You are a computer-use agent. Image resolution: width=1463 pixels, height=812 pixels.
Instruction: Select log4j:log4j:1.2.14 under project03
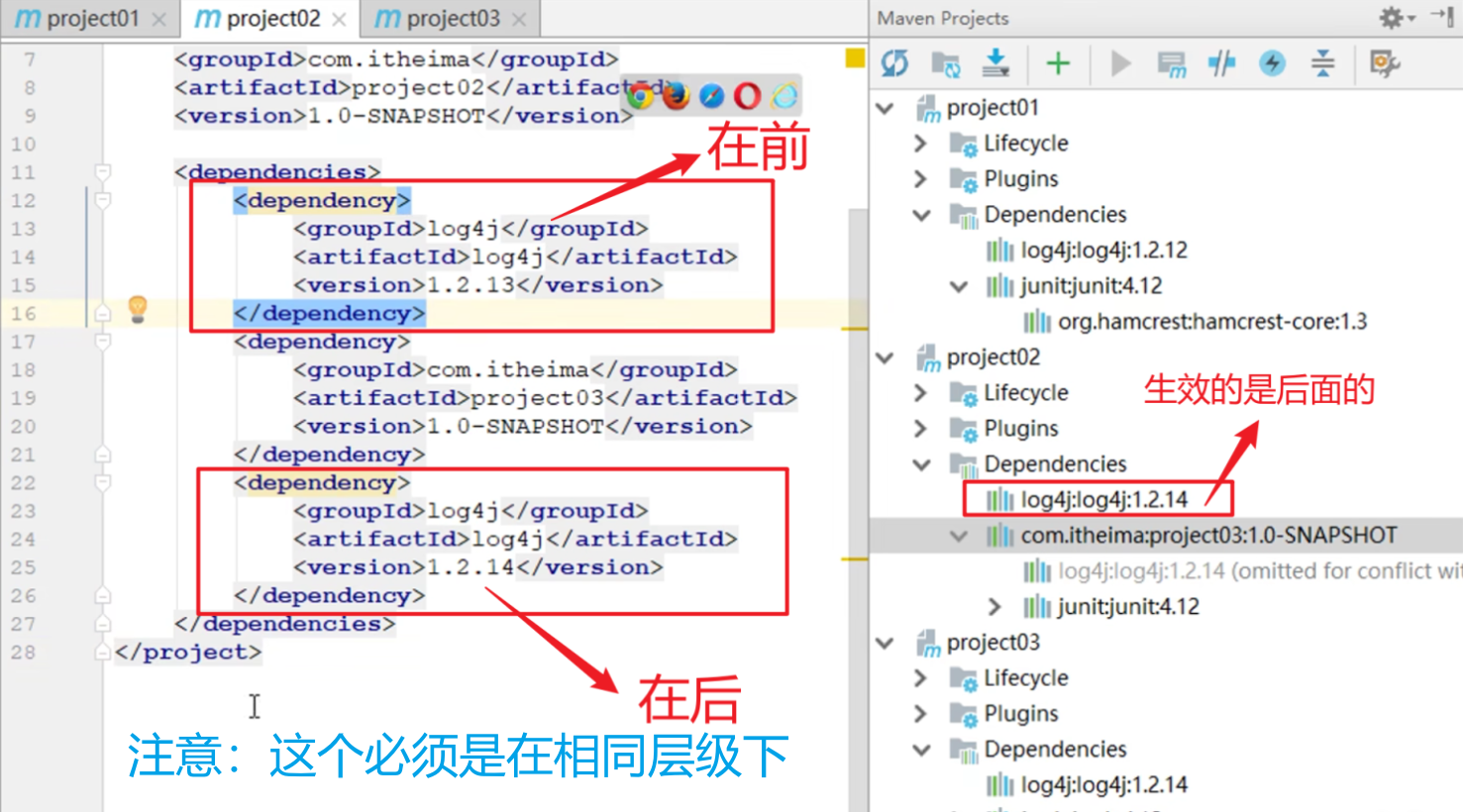[1103, 785]
